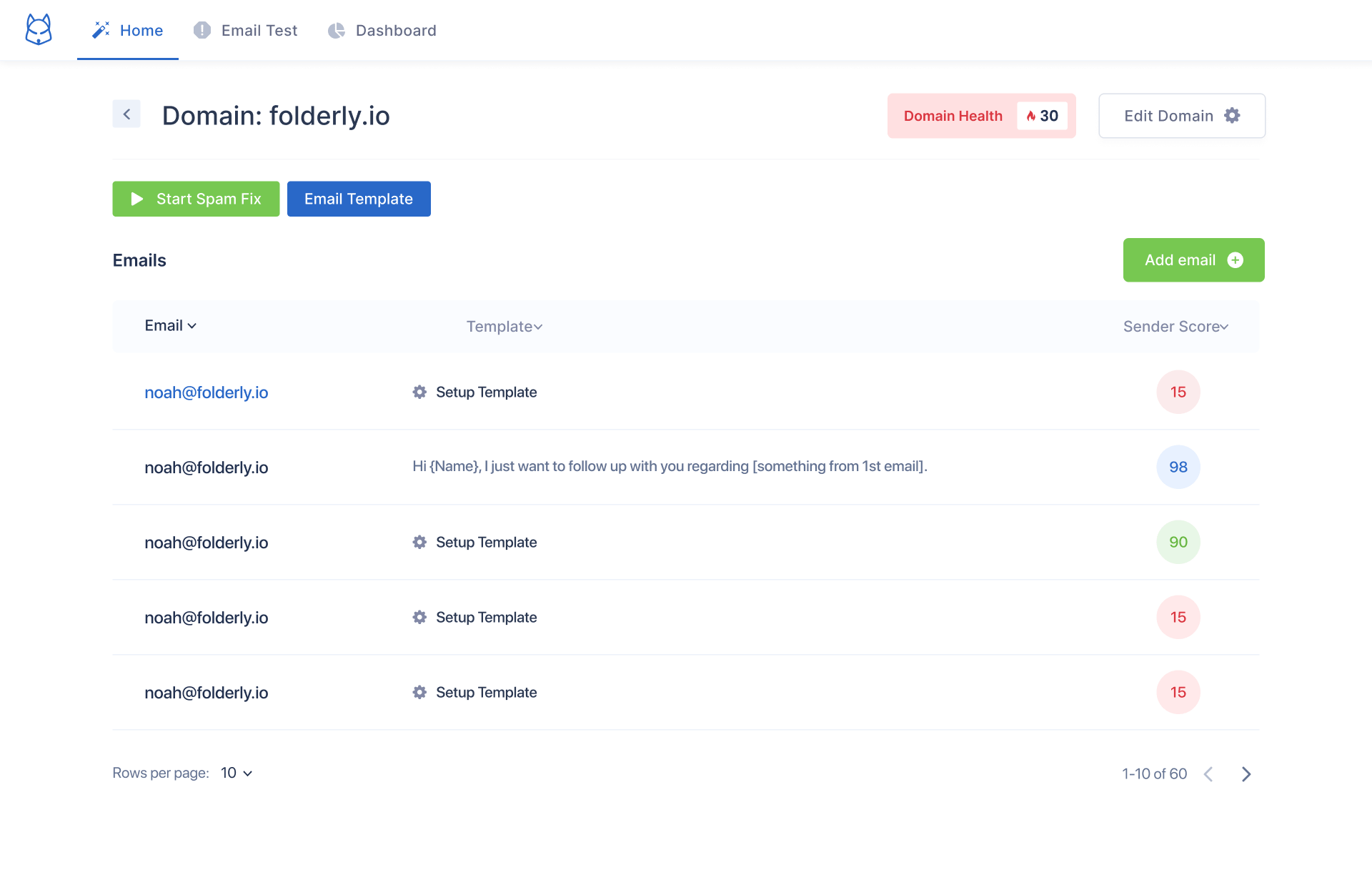Click the green sender score 90 badge
The height and width of the screenshot is (875, 1372).
pos(1178,542)
